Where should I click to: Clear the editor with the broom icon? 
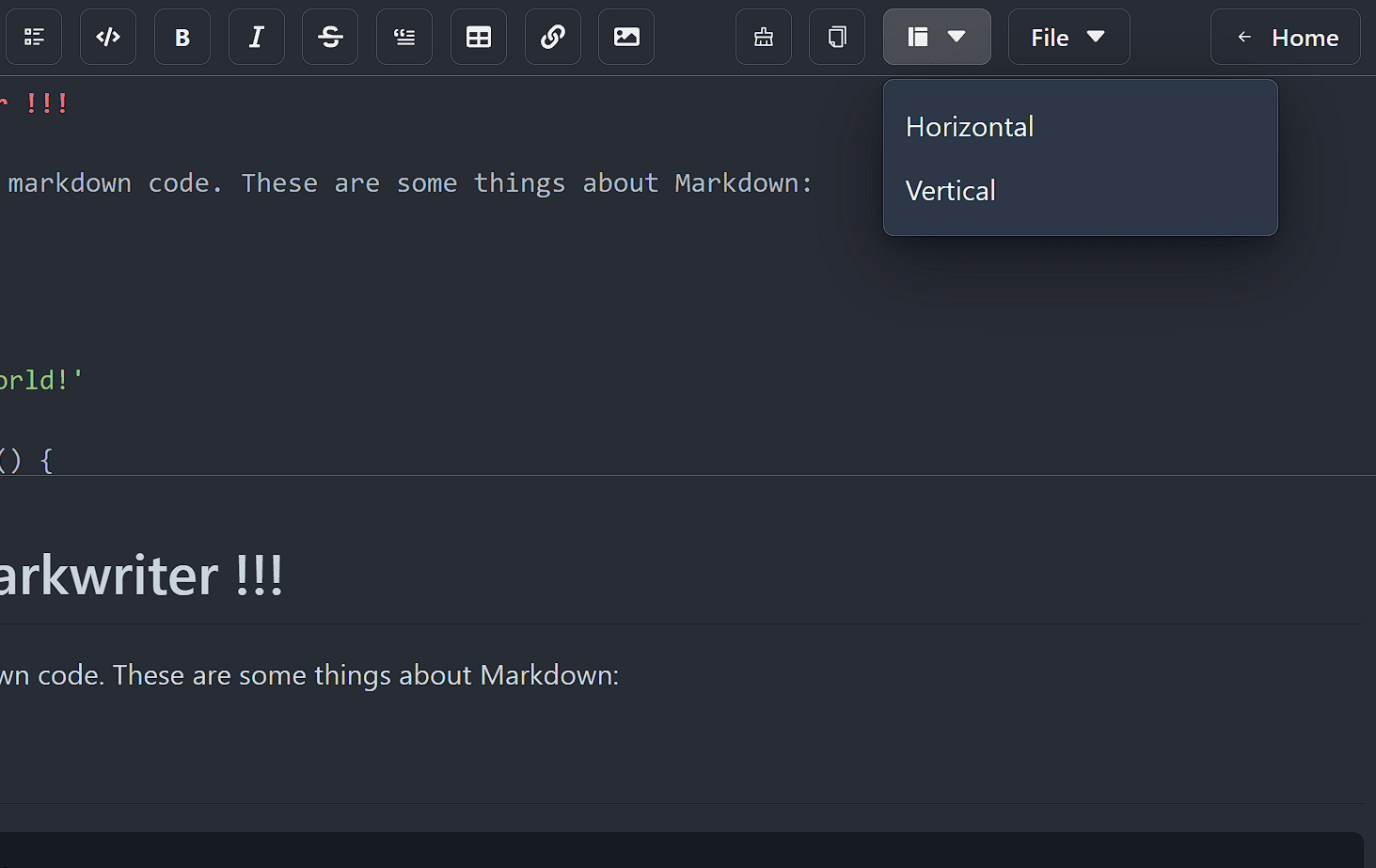point(764,37)
